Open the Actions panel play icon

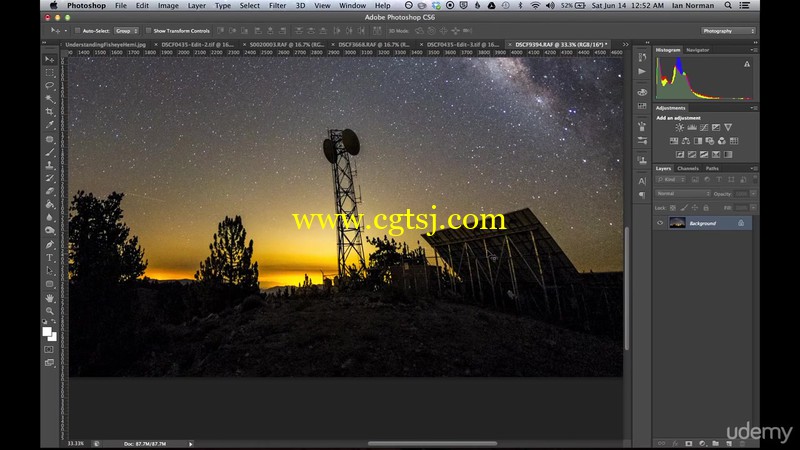(x=642, y=71)
